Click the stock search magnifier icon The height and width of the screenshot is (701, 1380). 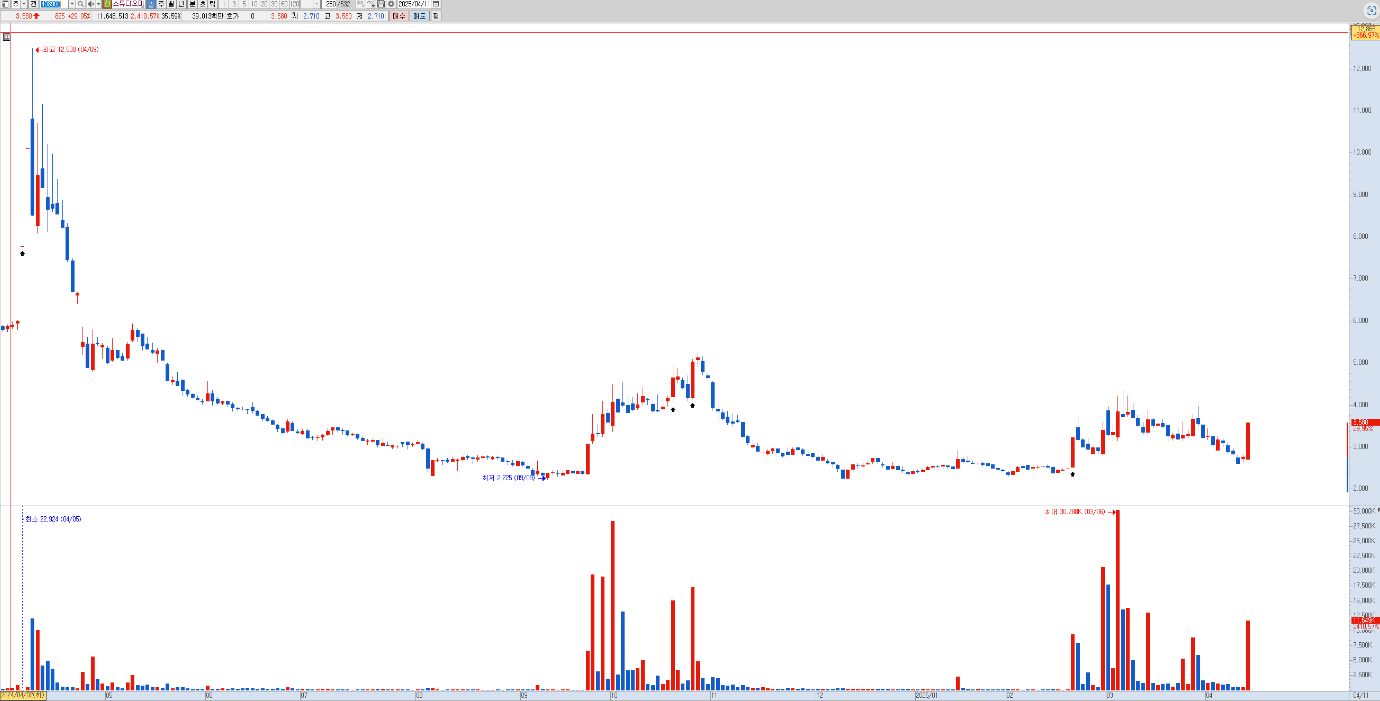81,5
